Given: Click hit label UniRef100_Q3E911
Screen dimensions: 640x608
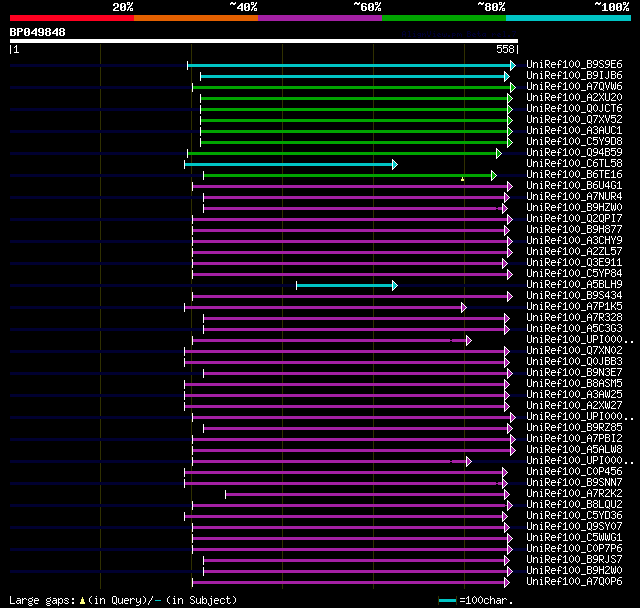Looking at the screenshot, I should [x=574, y=263].
